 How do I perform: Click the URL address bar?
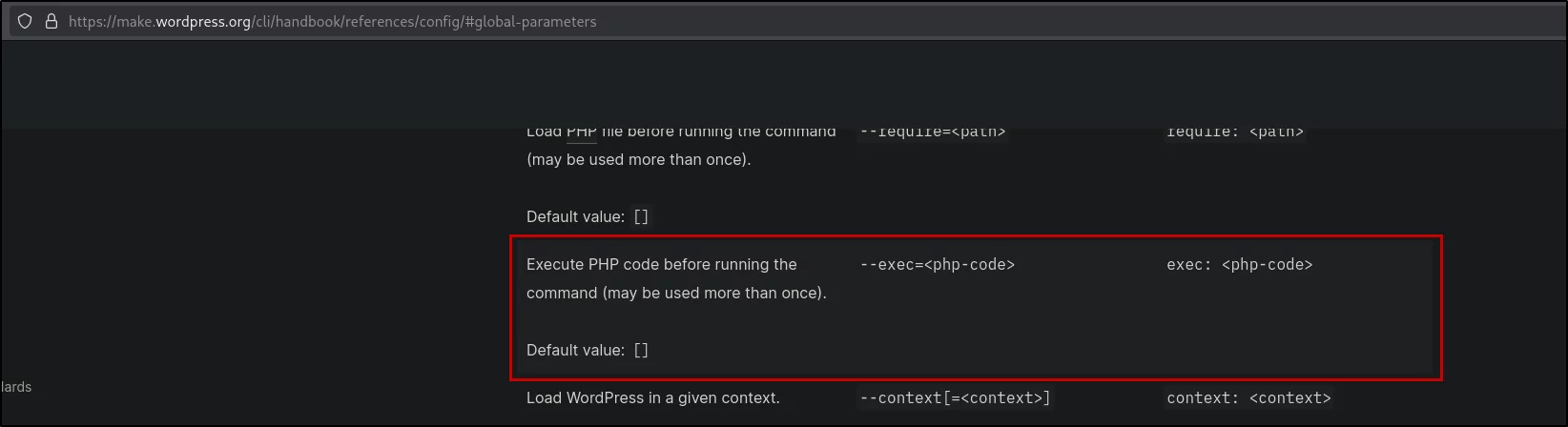(788, 21)
